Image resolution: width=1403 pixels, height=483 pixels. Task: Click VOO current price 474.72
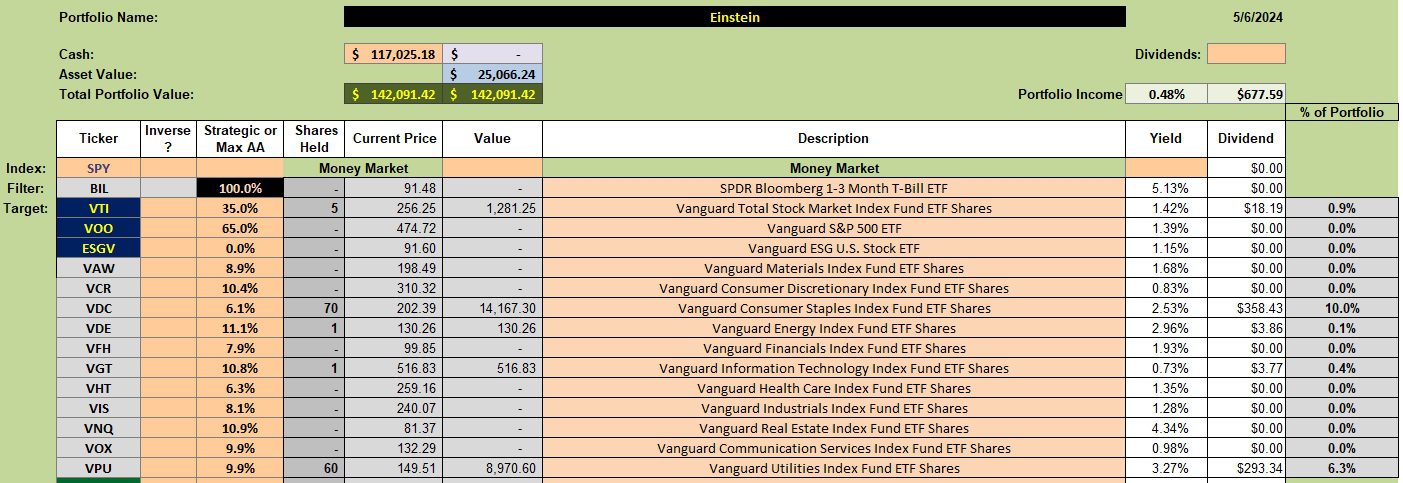(392, 228)
